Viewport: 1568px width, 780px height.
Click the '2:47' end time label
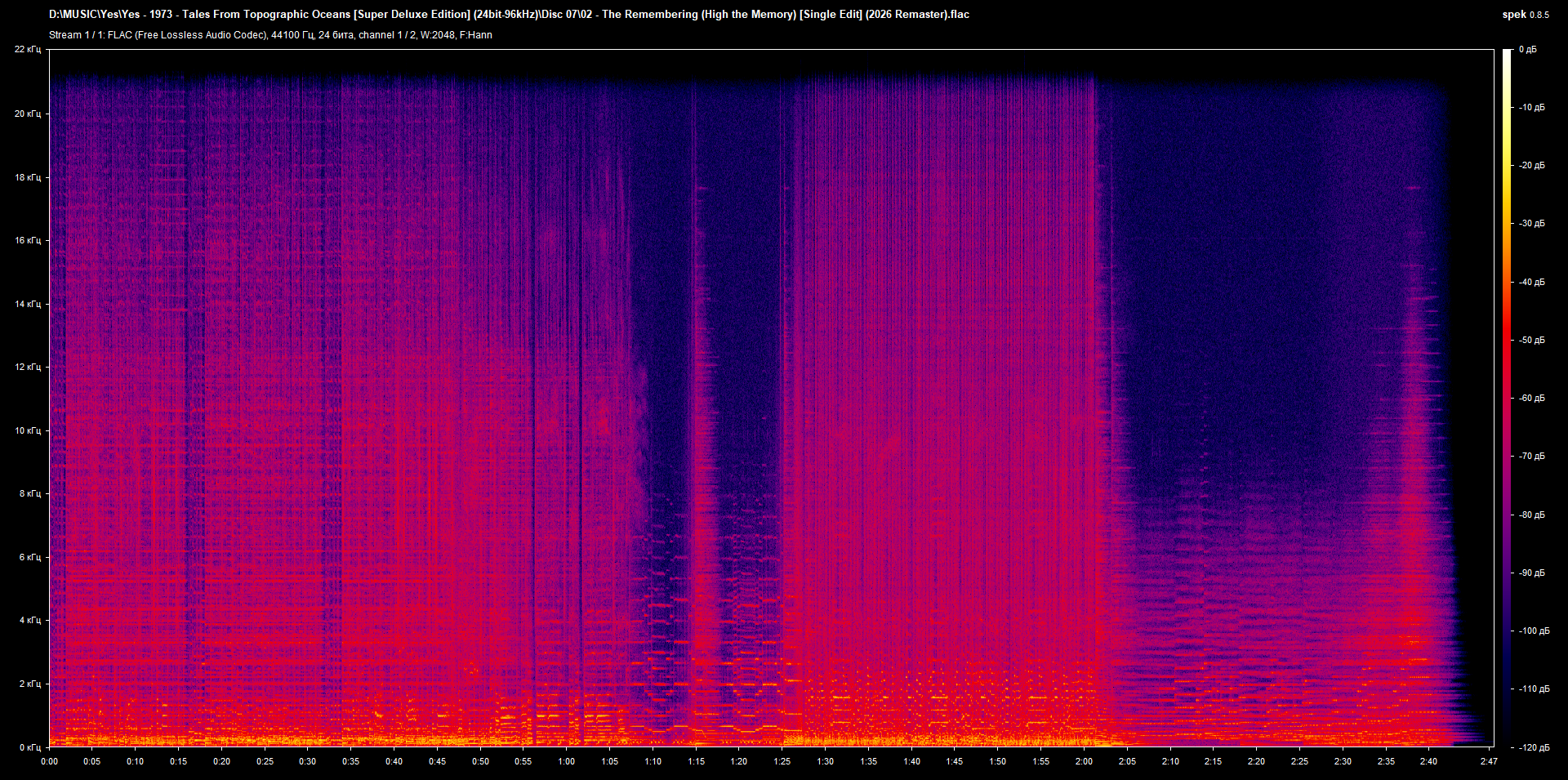1489,761
